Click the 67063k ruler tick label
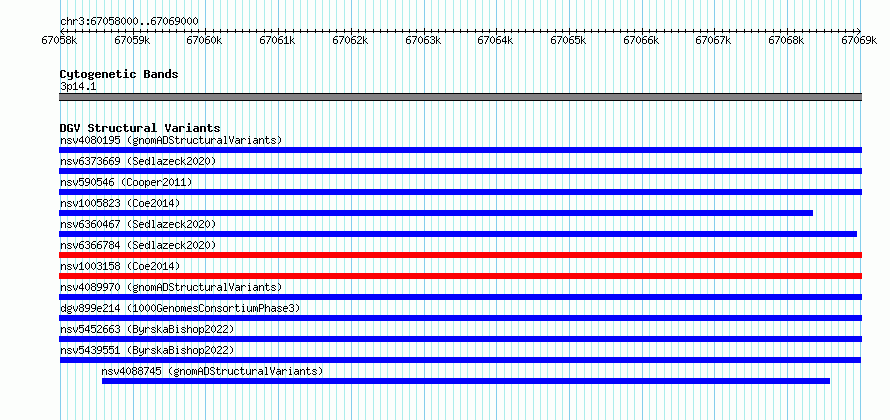This screenshot has width=890, height=420. 423,40
